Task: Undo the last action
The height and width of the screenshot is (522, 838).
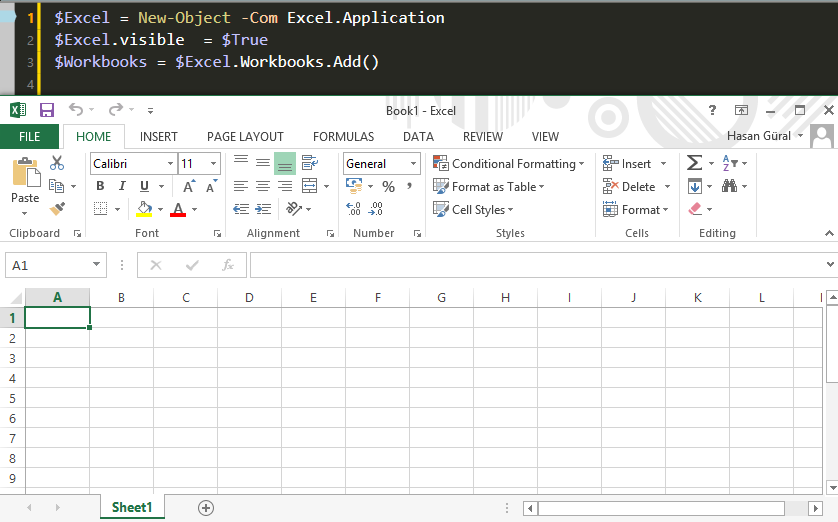Action: (76, 110)
